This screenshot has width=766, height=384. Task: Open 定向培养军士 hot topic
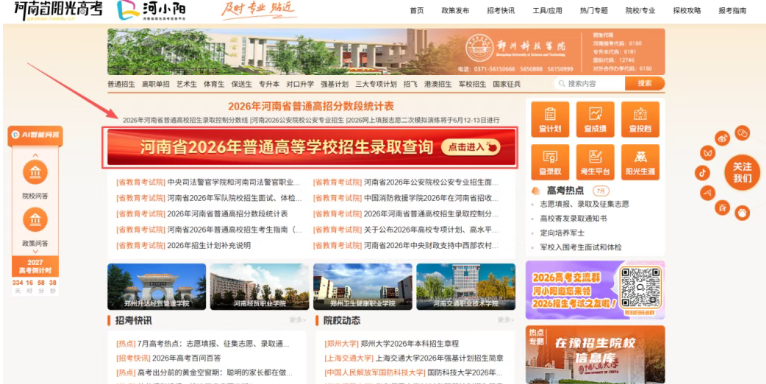point(562,233)
